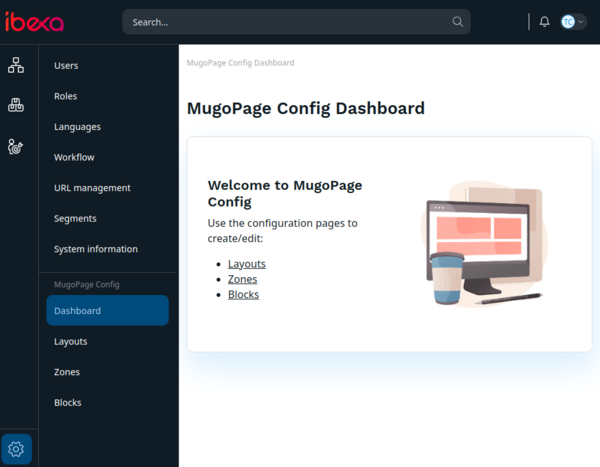Click the MugoPage Config section label
The width and height of the screenshot is (600, 467).
pos(87,284)
